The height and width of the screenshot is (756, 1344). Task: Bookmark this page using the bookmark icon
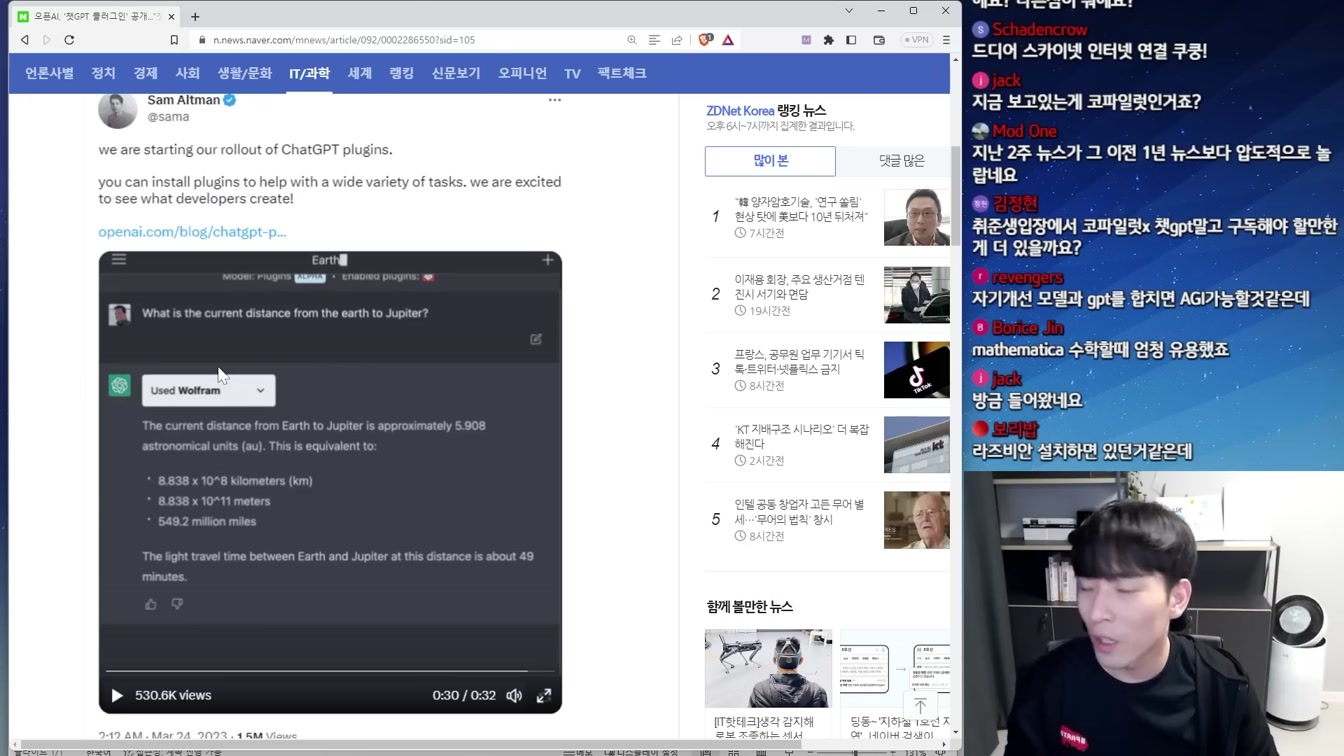174,40
